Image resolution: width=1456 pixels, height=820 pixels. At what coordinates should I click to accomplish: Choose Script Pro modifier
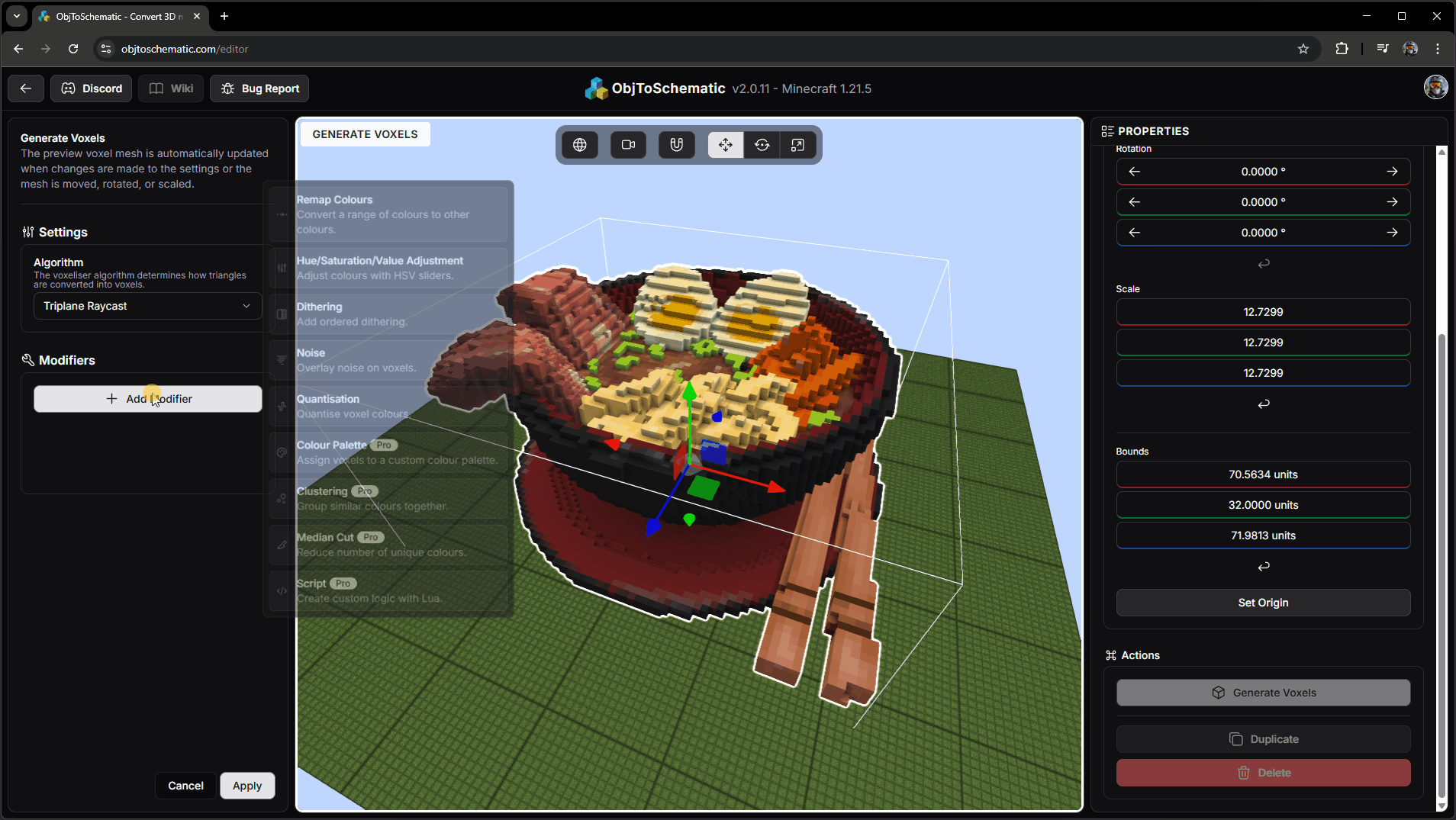[389, 591]
